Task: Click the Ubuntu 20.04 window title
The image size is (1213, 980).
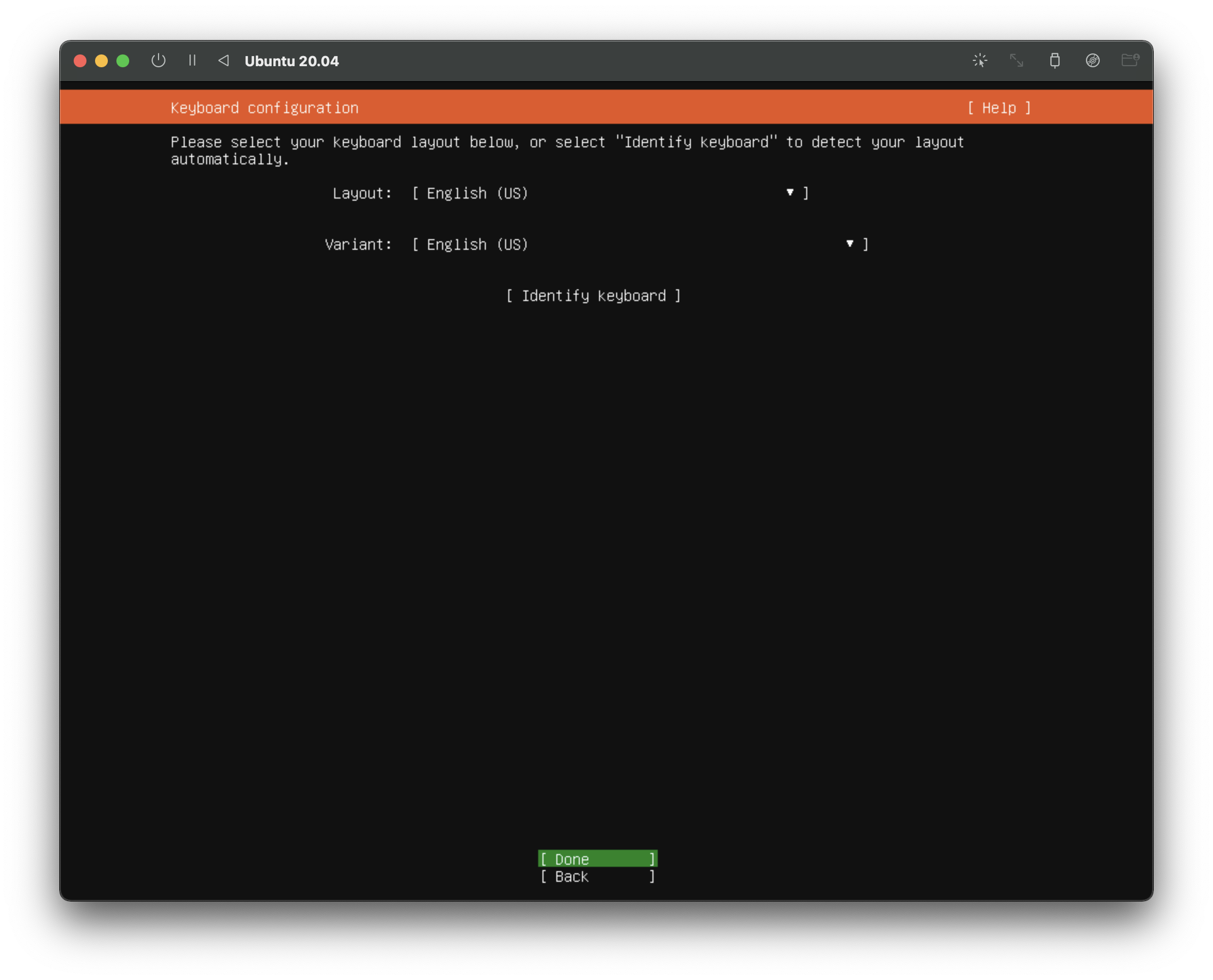Action: click(x=292, y=61)
